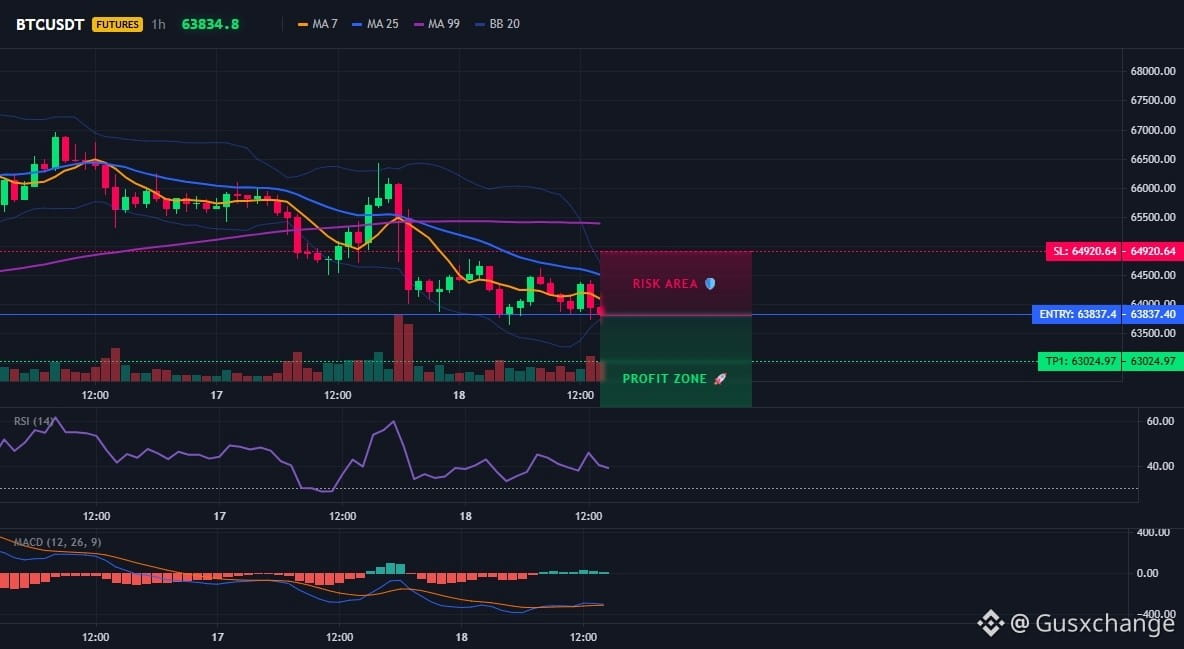The width and height of the screenshot is (1184, 649).
Task: Click the 68000.00 price axis label
Action: point(1152,71)
